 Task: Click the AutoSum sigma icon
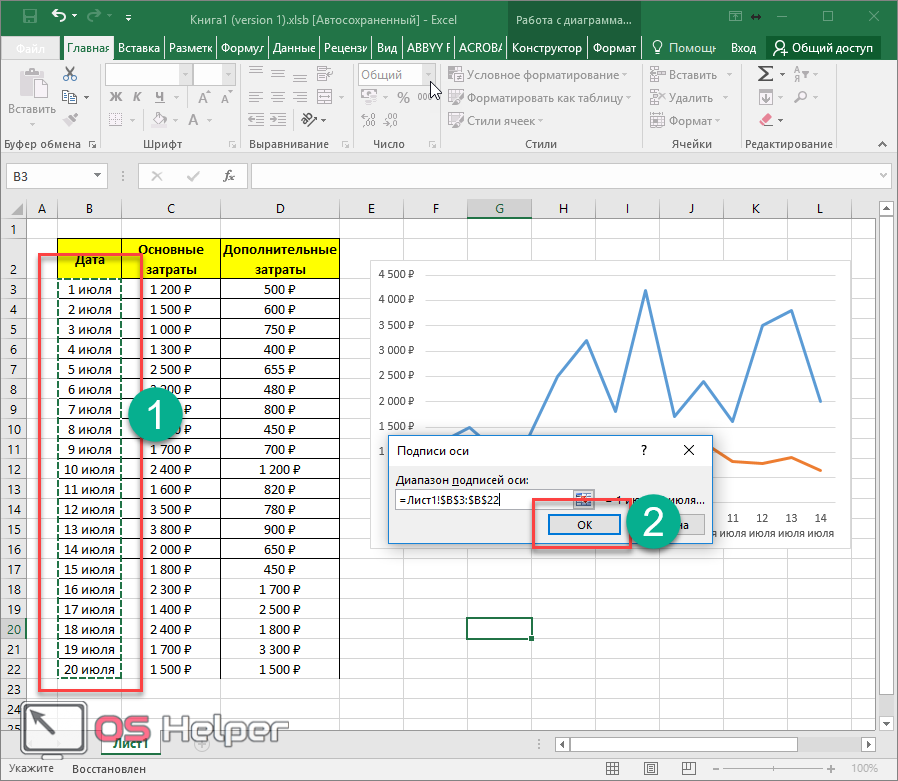[x=765, y=74]
